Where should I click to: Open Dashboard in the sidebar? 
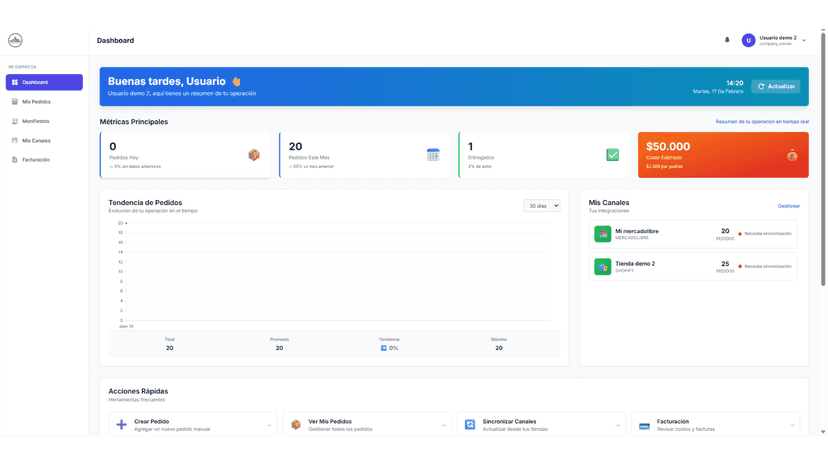[x=44, y=82]
